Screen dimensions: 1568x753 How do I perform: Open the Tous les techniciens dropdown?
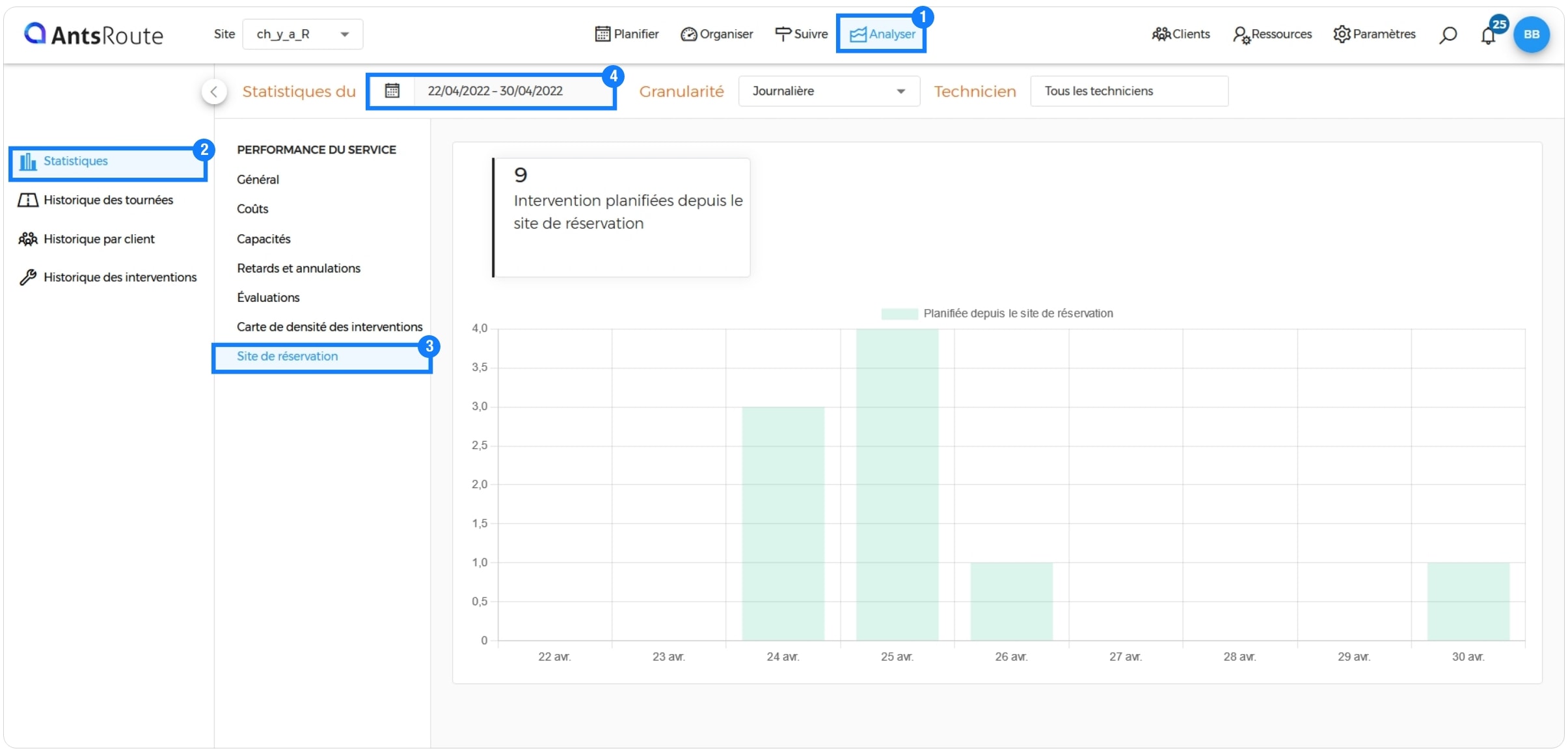(1129, 91)
